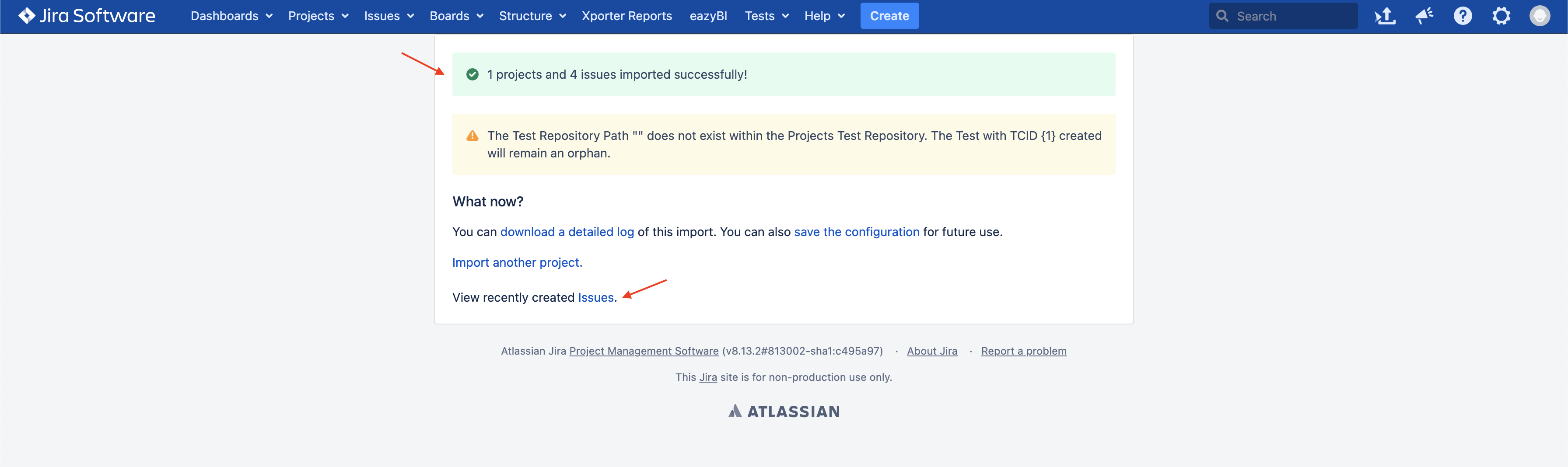The width and height of the screenshot is (1568, 467).
Task: Click the imported successfully message text
Action: (617, 74)
